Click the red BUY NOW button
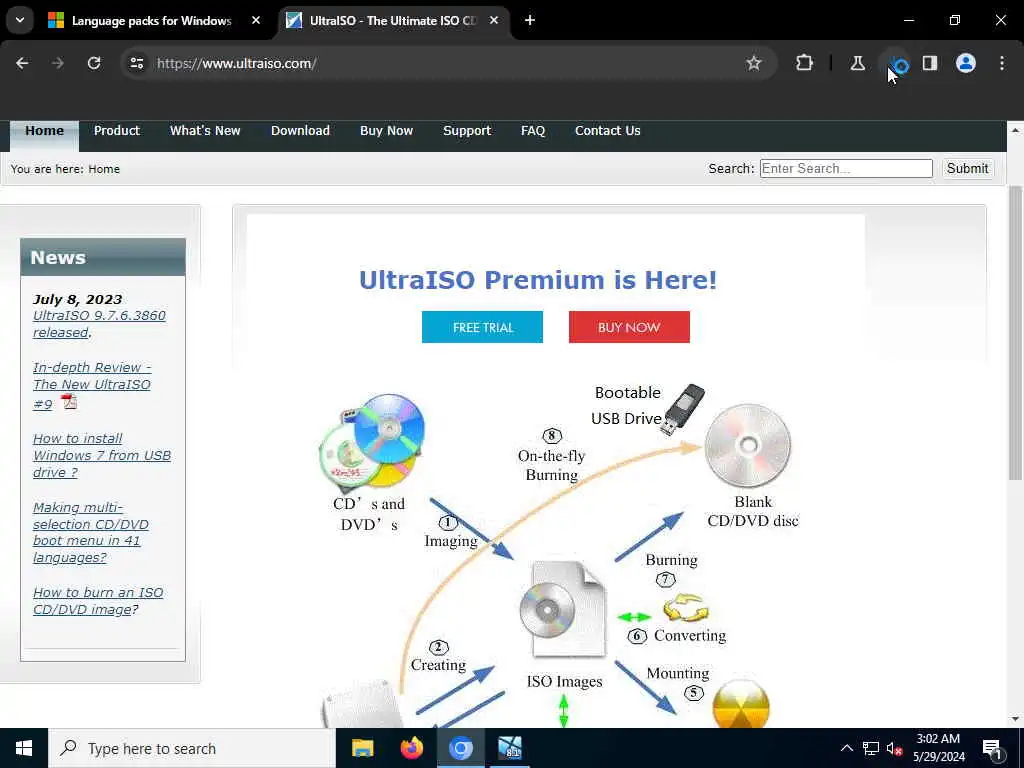Viewport: 1024px width, 768px height. 629,327
